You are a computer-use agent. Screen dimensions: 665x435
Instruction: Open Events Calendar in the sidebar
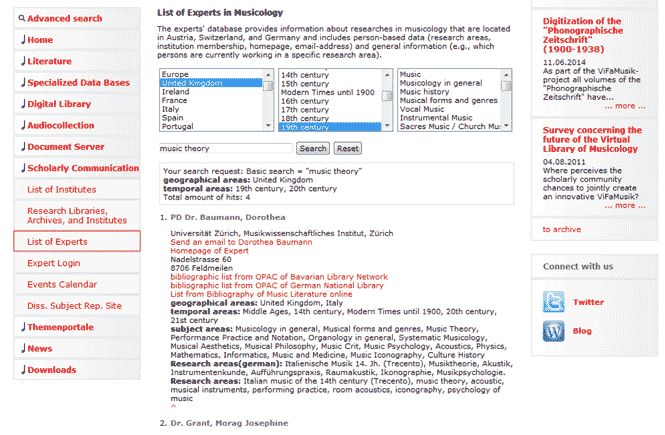tap(62, 284)
